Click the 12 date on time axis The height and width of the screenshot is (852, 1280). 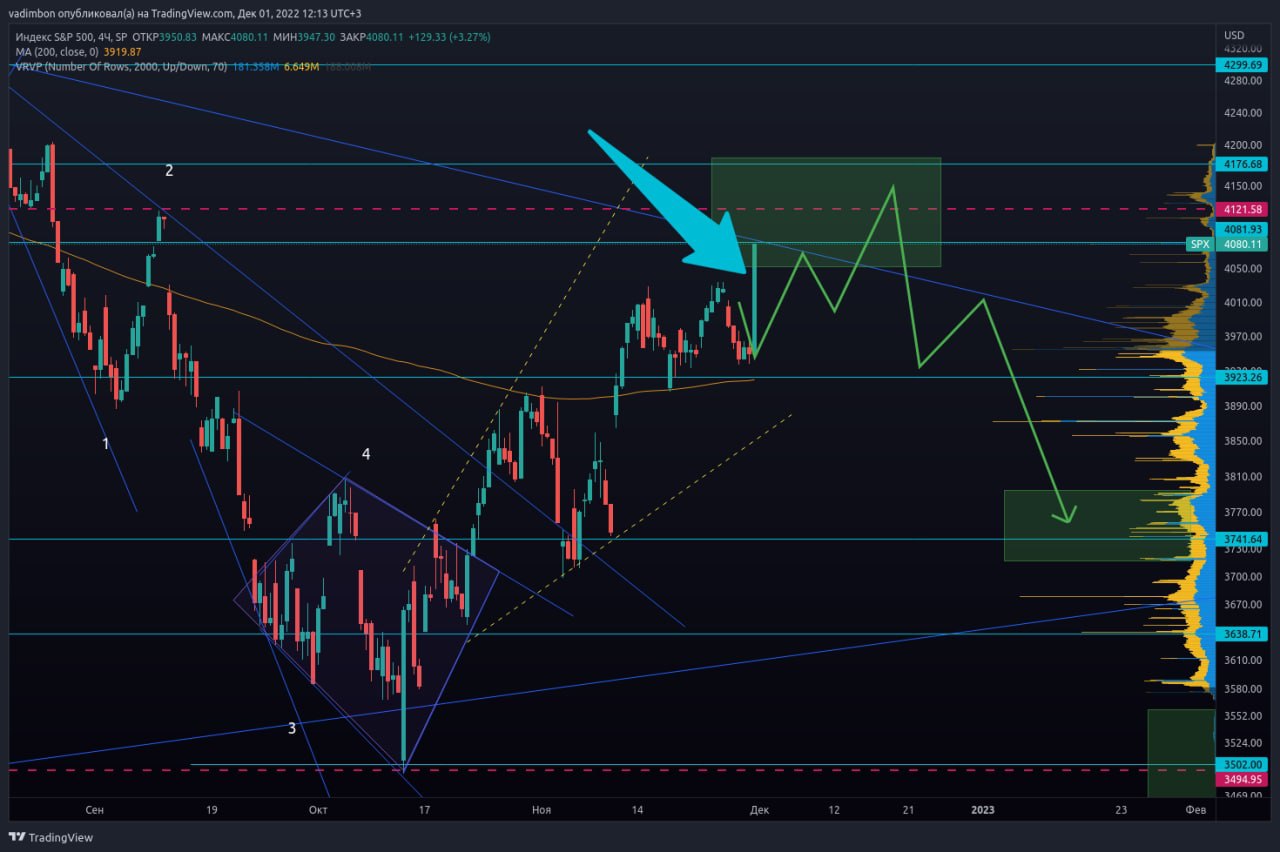pos(834,810)
